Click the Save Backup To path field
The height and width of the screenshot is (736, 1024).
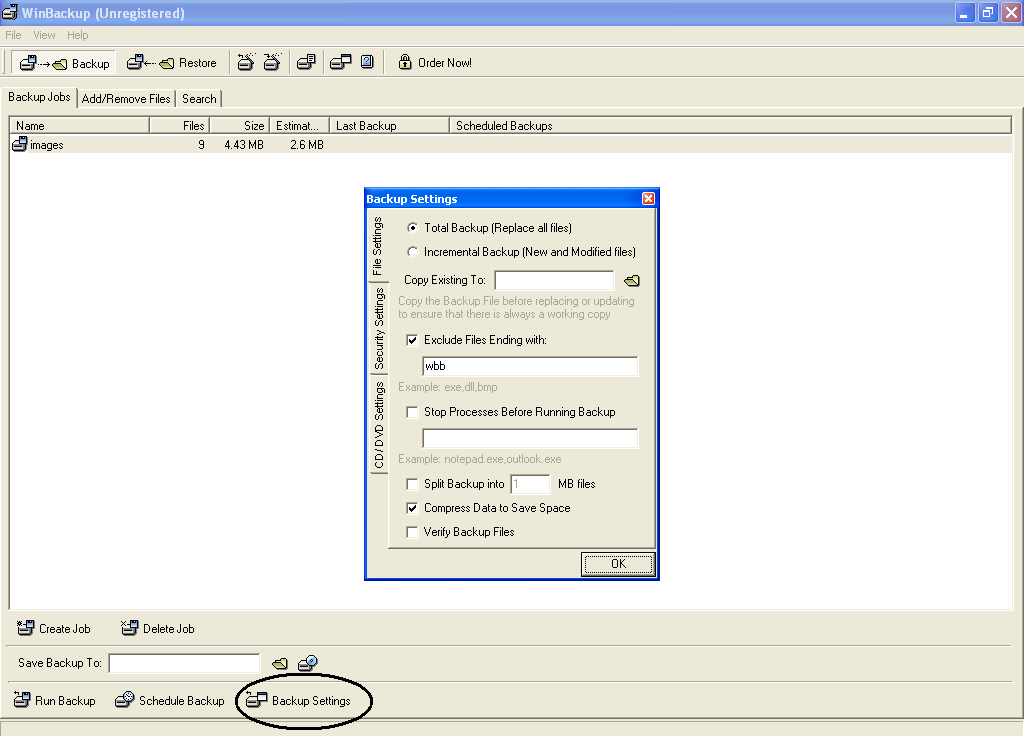click(x=184, y=664)
